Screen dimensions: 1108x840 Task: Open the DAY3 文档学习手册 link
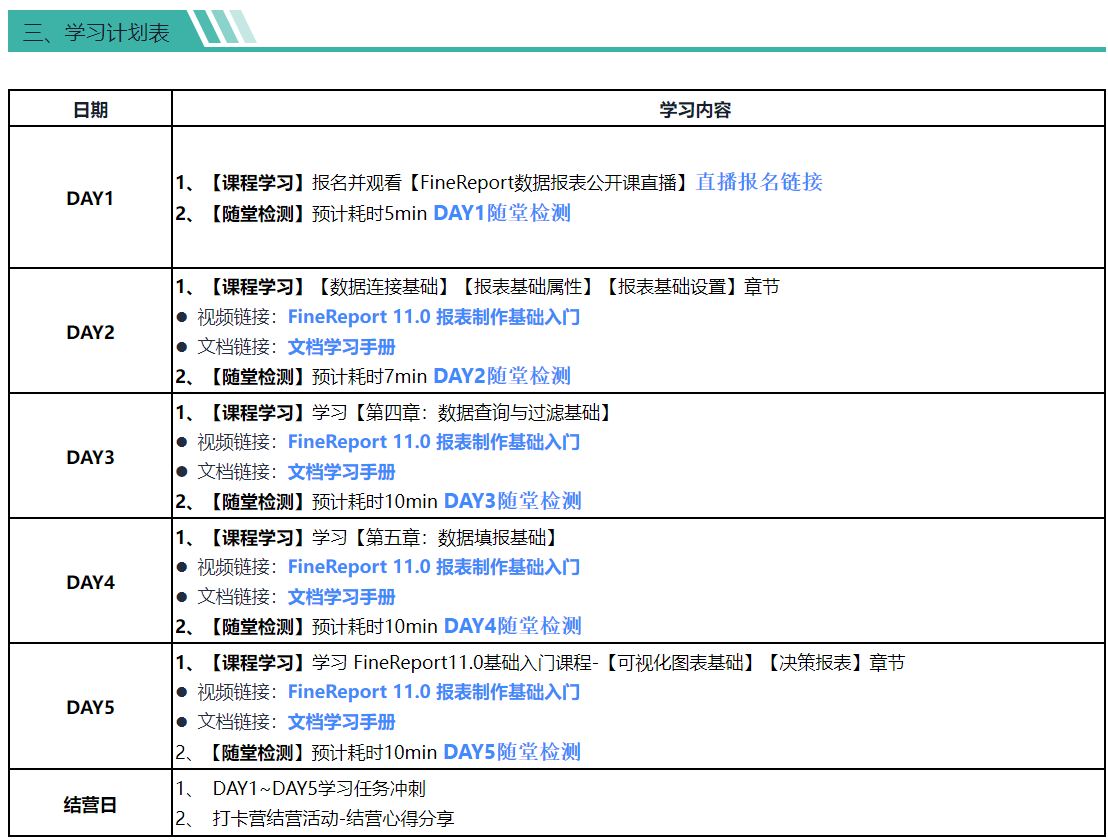click(341, 472)
